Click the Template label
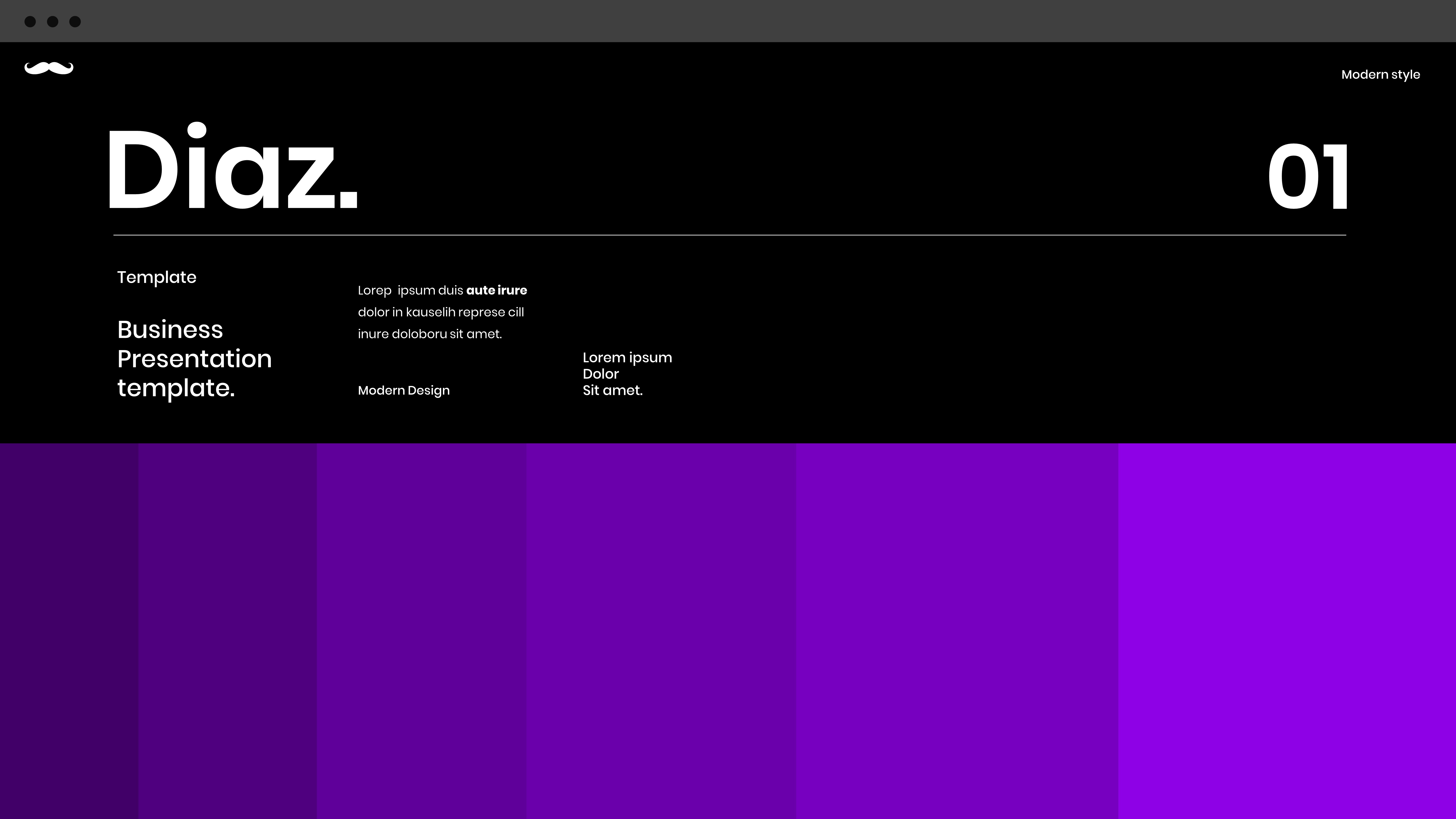The width and height of the screenshot is (1456, 819). tap(157, 277)
